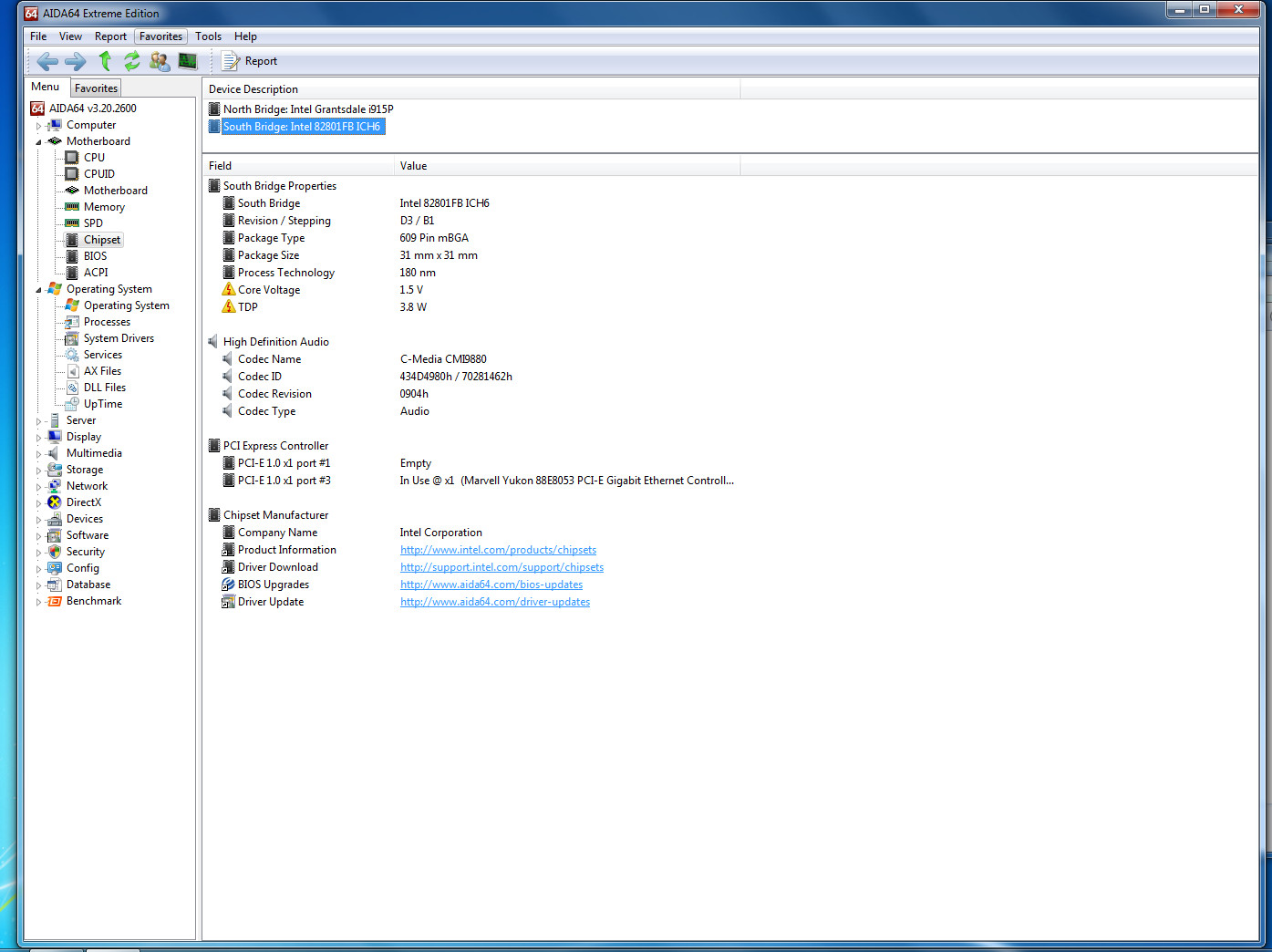This screenshot has height=952, width=1272.
Task: Click the Report button in the toolbar
Action: (x=250, y=61)
